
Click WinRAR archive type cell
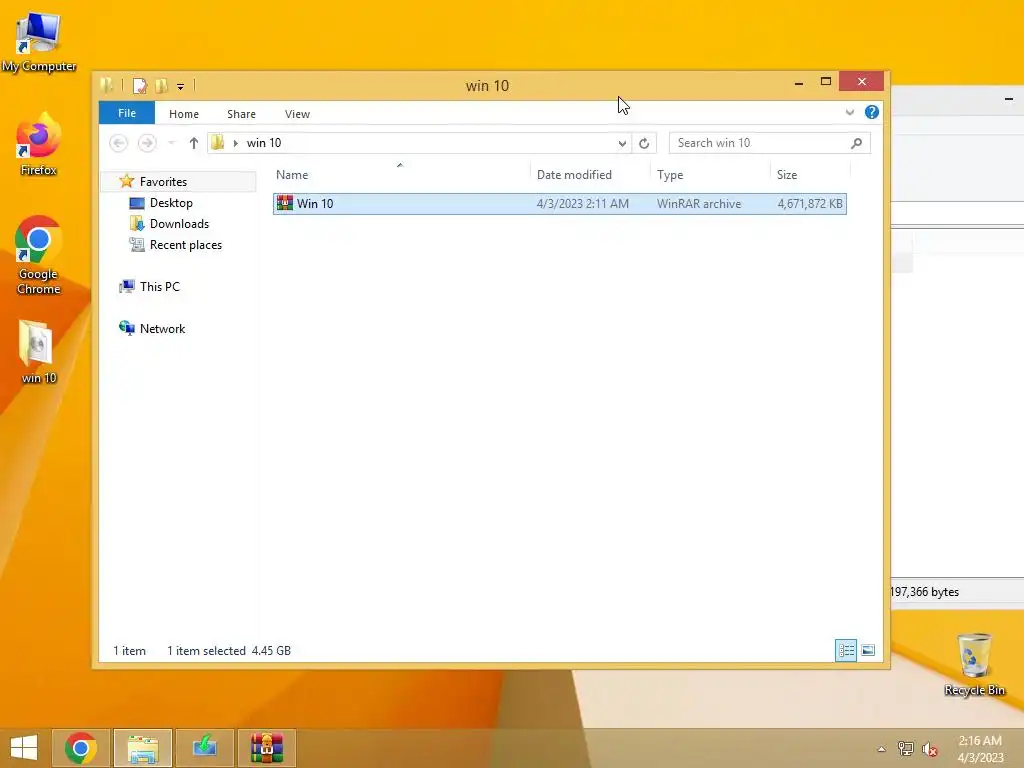699,204
